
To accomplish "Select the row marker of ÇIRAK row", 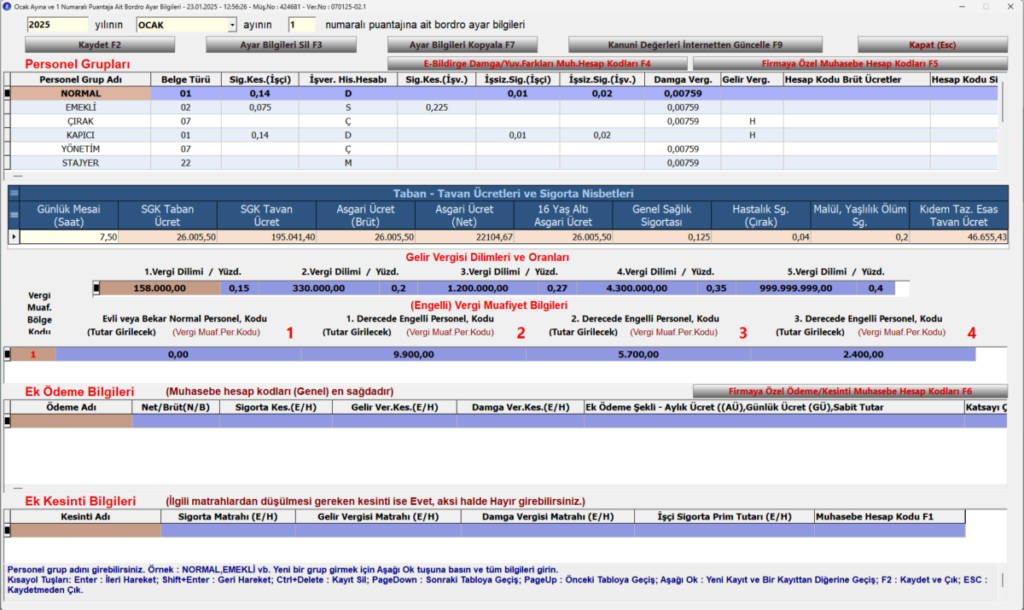I will [x=7, y=121].
